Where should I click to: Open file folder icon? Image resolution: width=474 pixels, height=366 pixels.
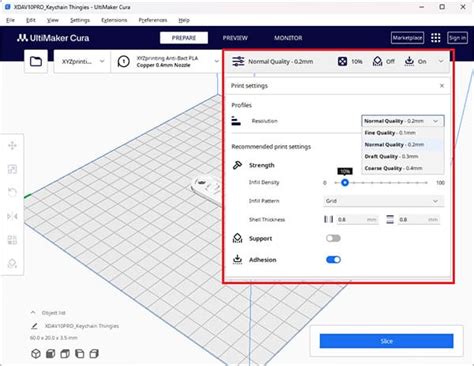pyautogui.click(x=36, y=62)
